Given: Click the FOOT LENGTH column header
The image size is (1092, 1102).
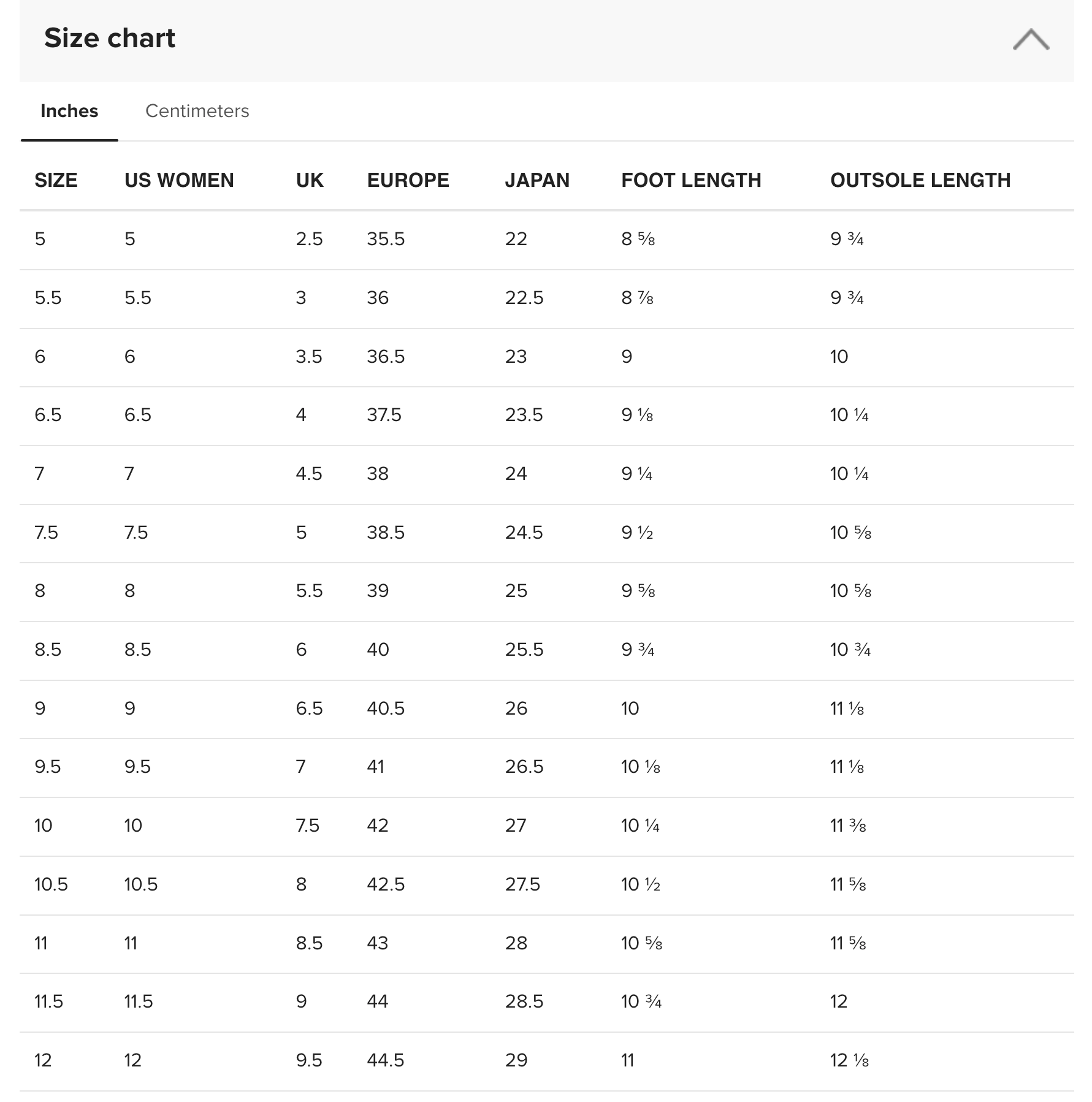Looking at the screenshot, I should pos(691,180).
